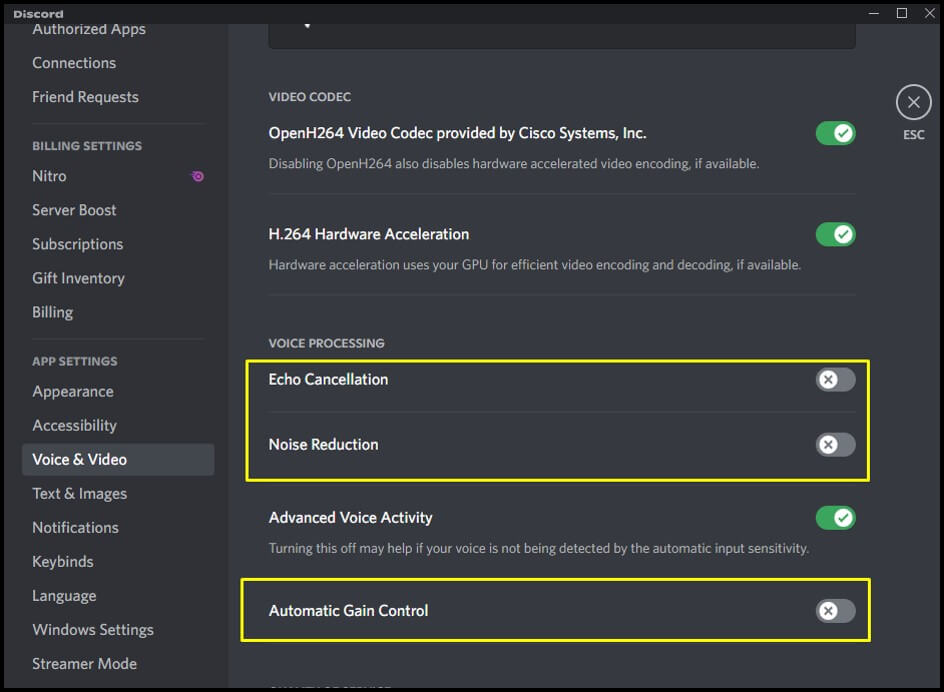This screenshot has width=944, height=692.
Task: Enable Automatic Gain Control toggle
Action: pos(835,611)
